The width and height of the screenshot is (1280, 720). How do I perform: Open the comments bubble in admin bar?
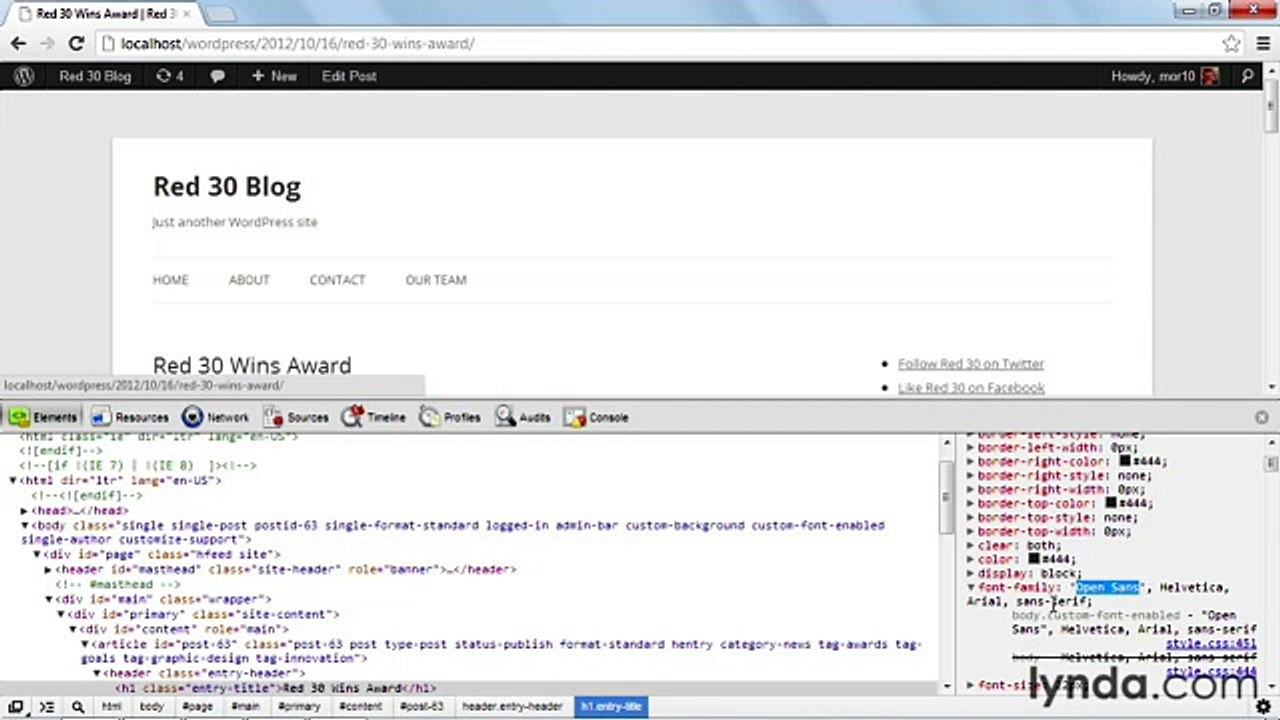pyautogui.click(x=217, y=76)
